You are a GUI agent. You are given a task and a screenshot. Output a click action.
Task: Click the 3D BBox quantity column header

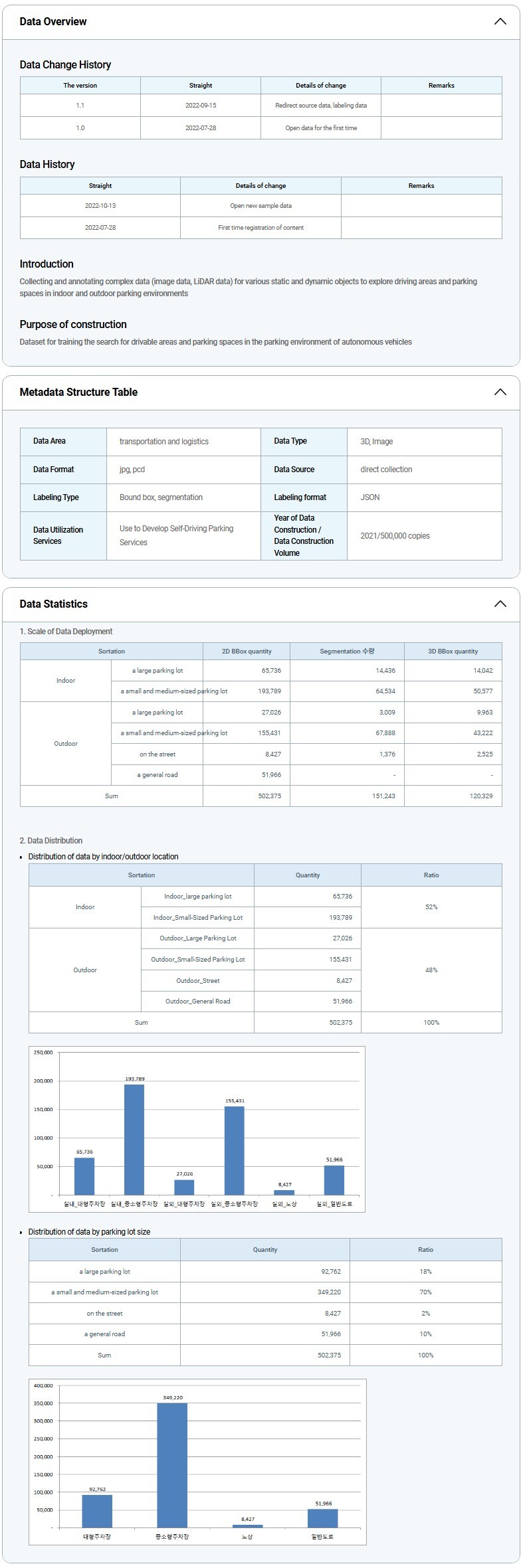tap(453, 652)
